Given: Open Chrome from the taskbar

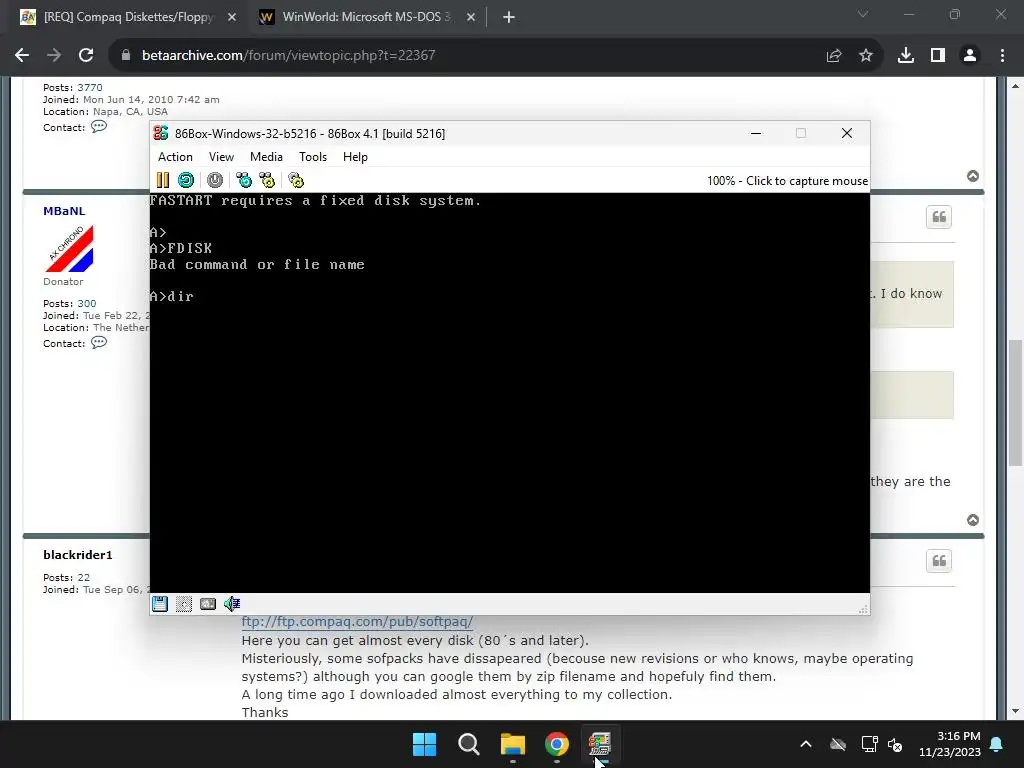Looking at the screenshot, I should tap(556, 744).
